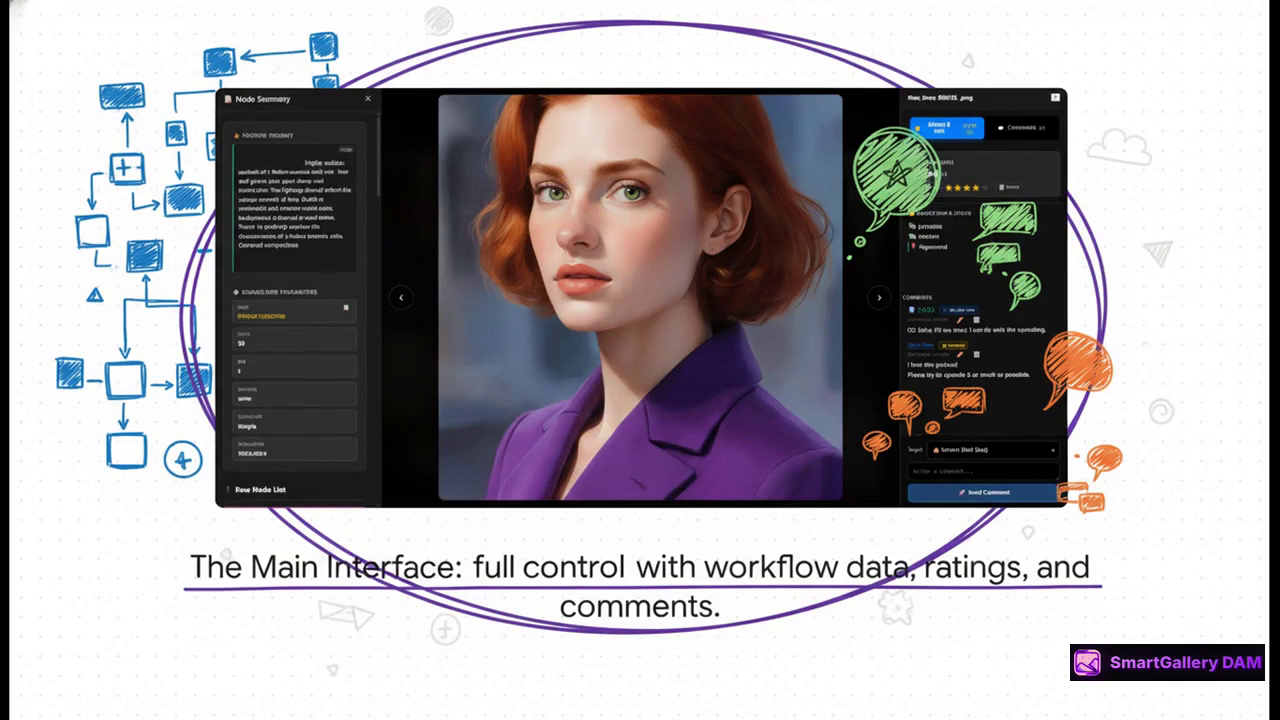Select the Stars & Info tab
Viewport: 1280px width, 720px height.
(x=945, y=128)
